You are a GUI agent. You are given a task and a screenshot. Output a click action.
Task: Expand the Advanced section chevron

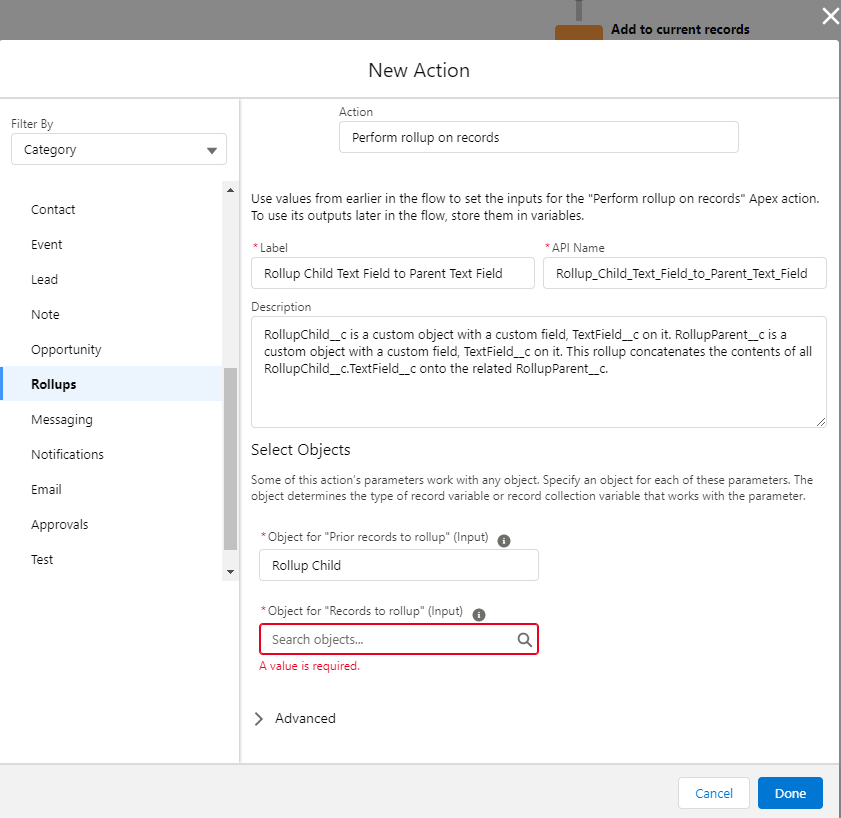click(259, 719)
